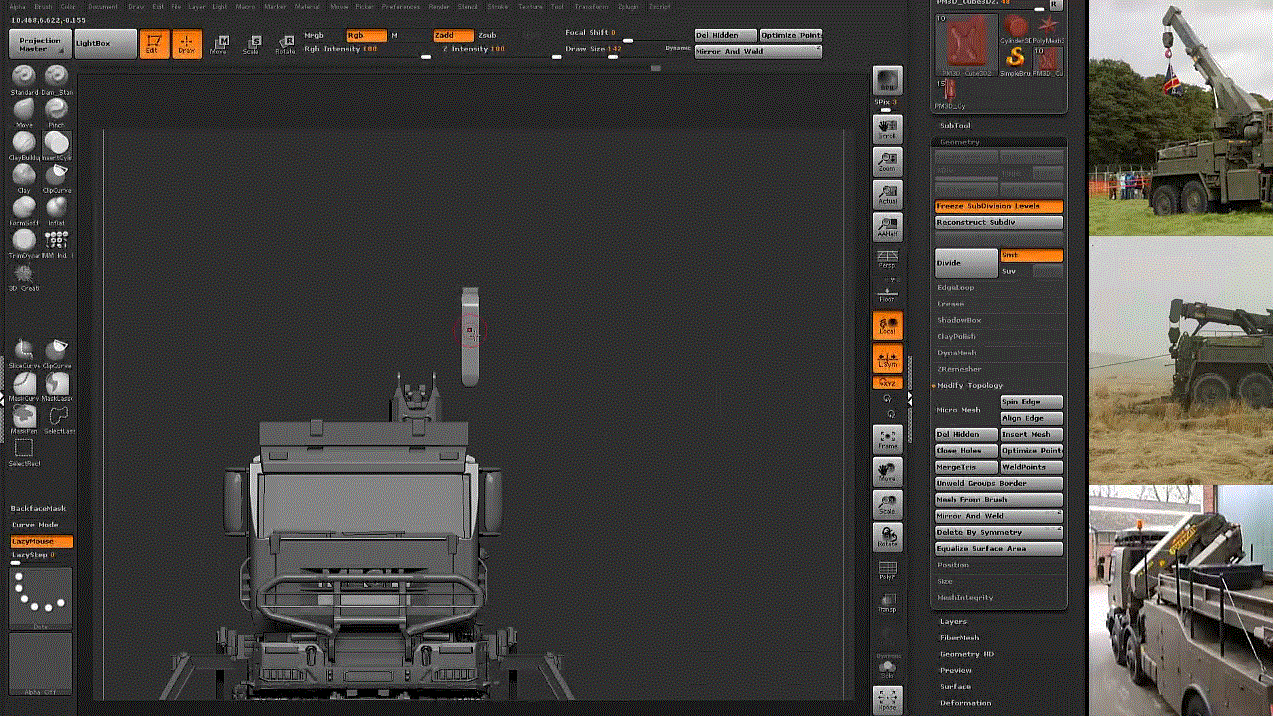Screen dimensions: 1273x716
Task: Click the Projection Master button
Action: point(41,44)
